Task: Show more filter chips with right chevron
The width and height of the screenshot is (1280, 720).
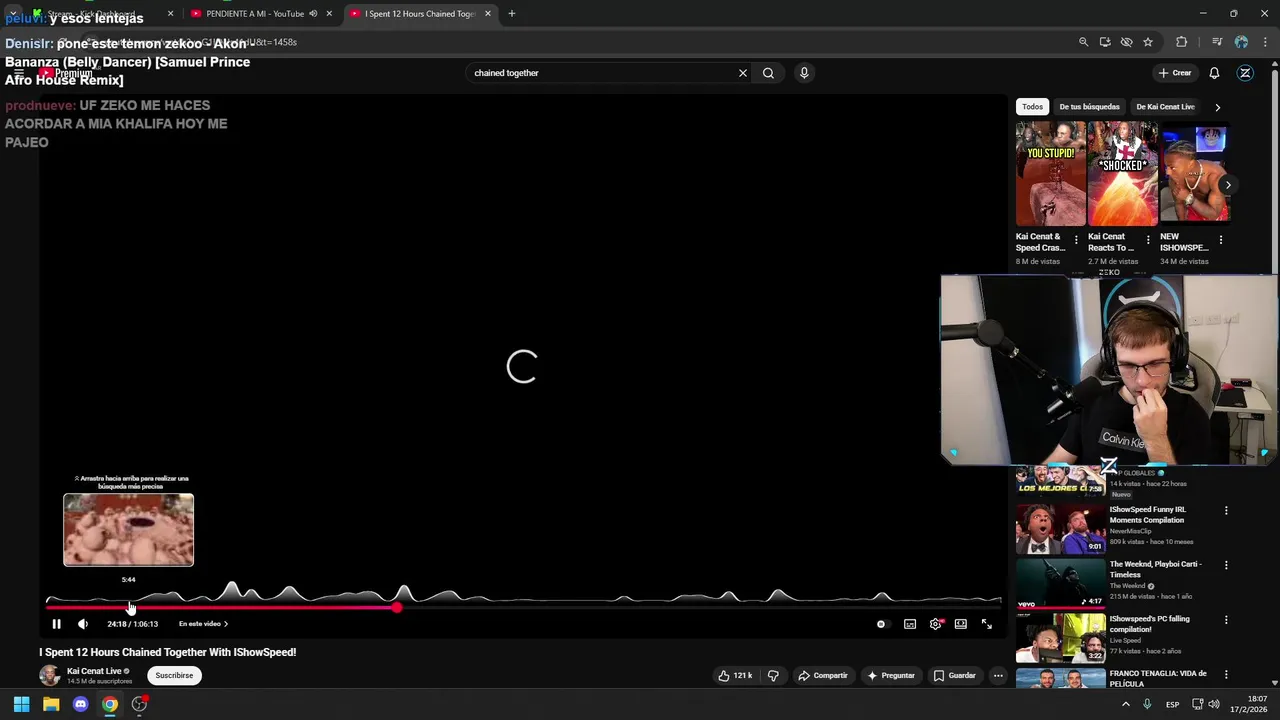Action: pos(1217,107)
